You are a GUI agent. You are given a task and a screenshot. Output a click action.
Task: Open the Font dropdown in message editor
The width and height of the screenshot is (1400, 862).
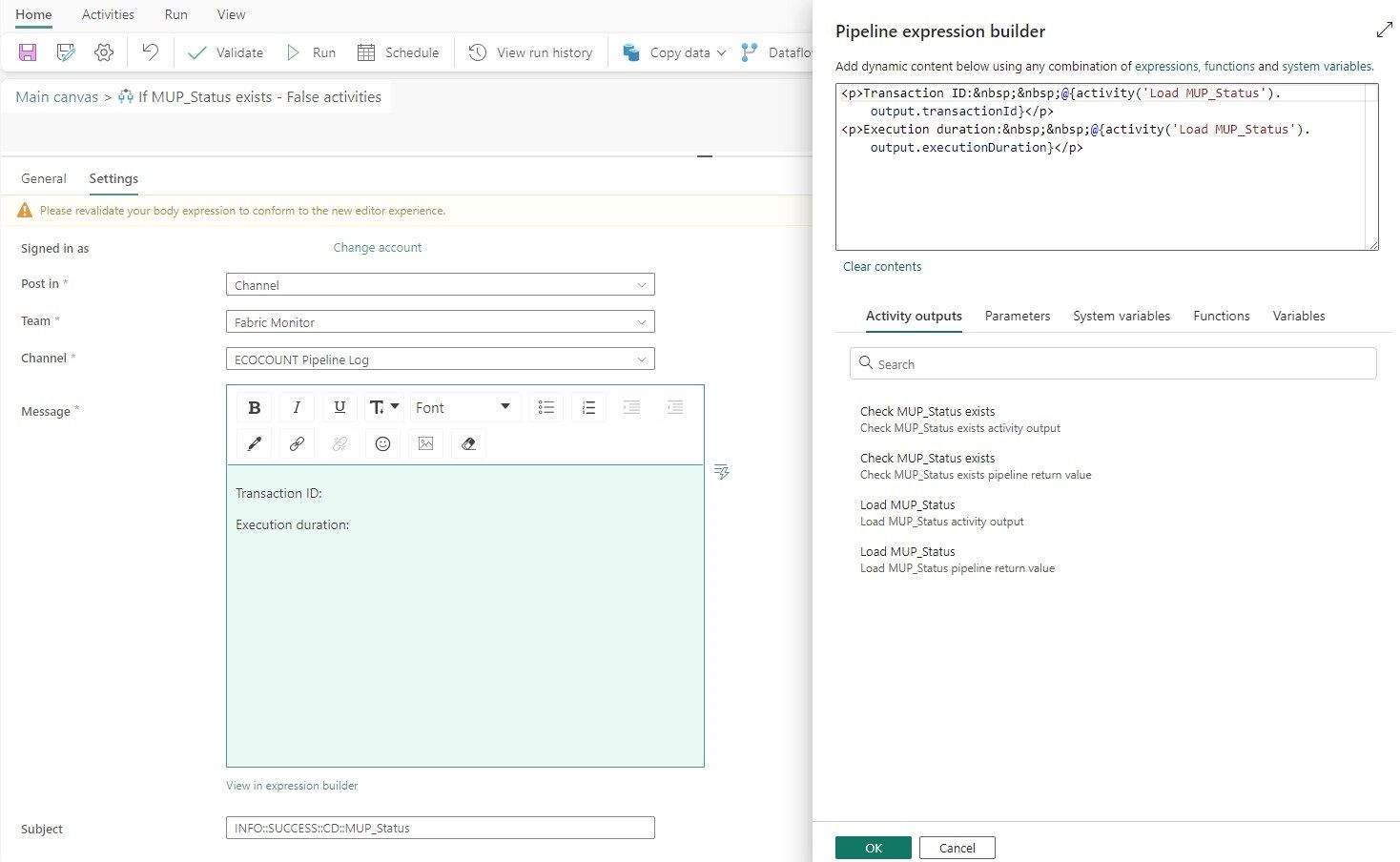click(465, 408)
